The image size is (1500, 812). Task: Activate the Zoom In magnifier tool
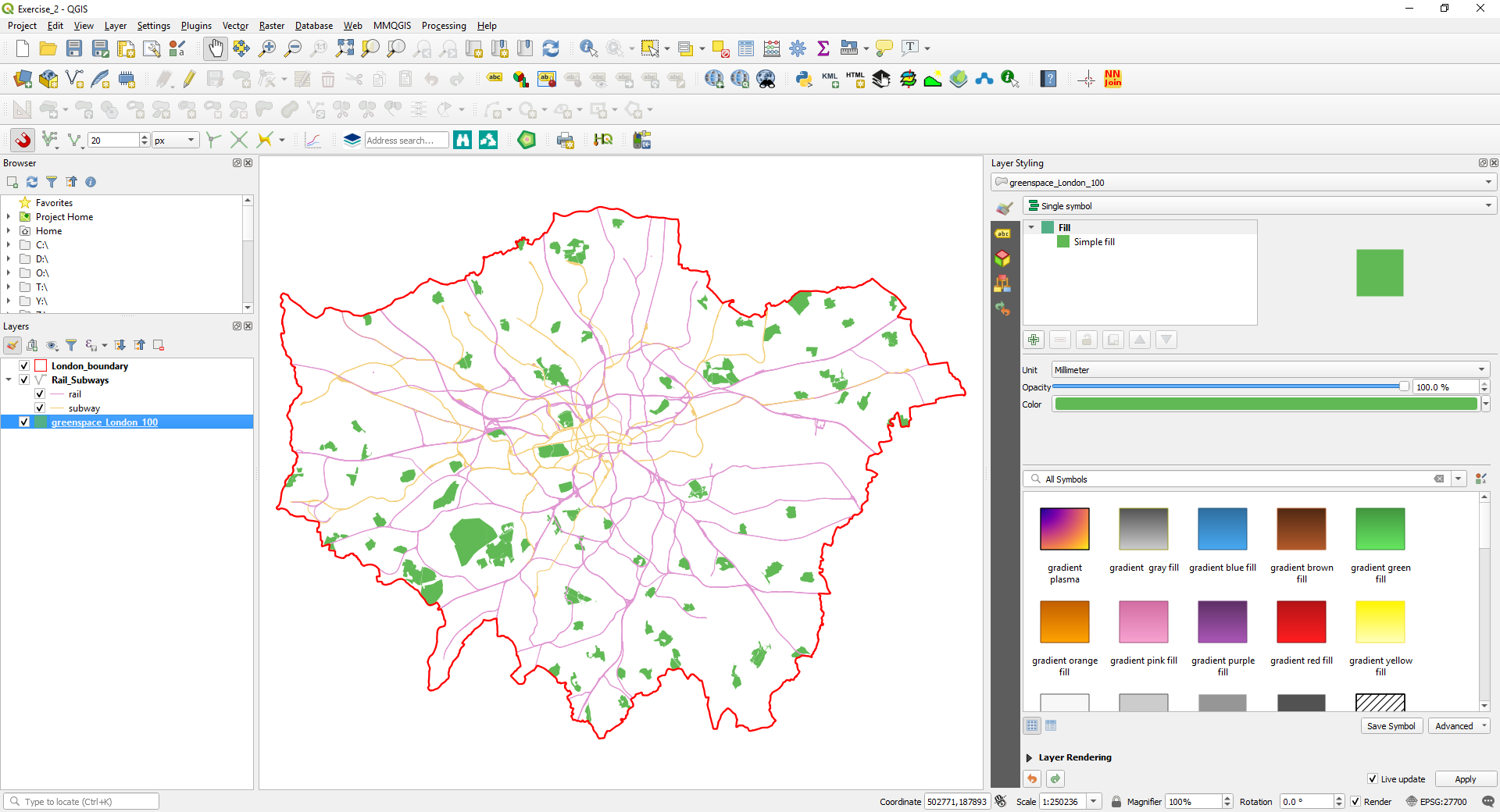(x=267, y=48)
